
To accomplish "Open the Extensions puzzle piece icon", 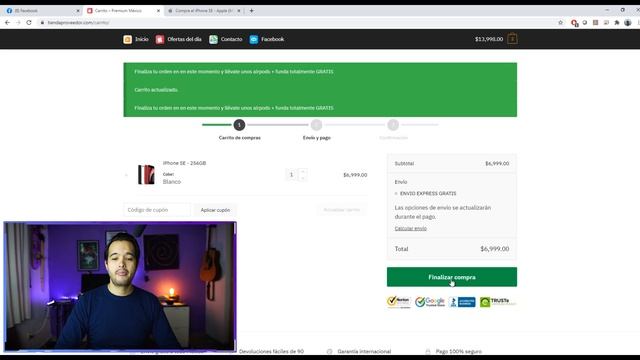I will [617, 22].
